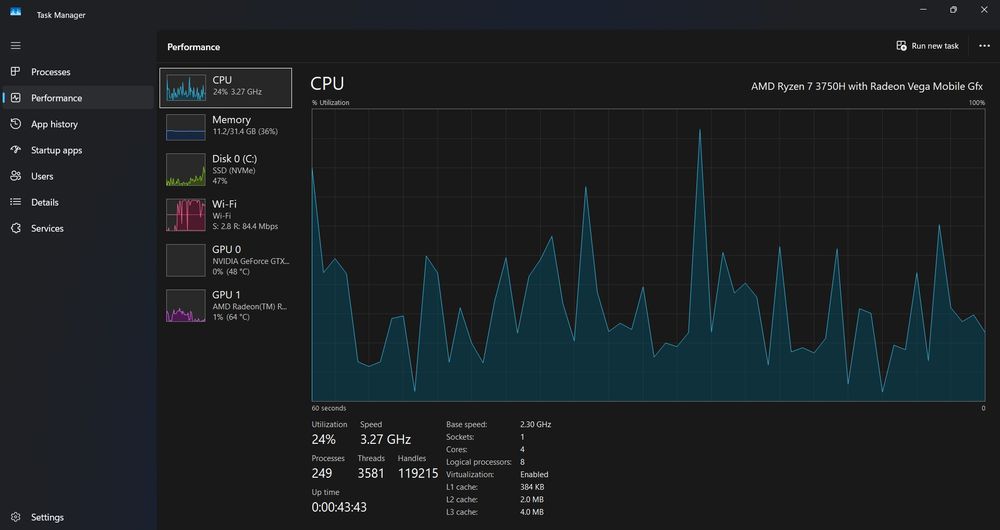Click the Settings gear icon
The height and width of the screenshot is (530, 1000).
point(16,517)
